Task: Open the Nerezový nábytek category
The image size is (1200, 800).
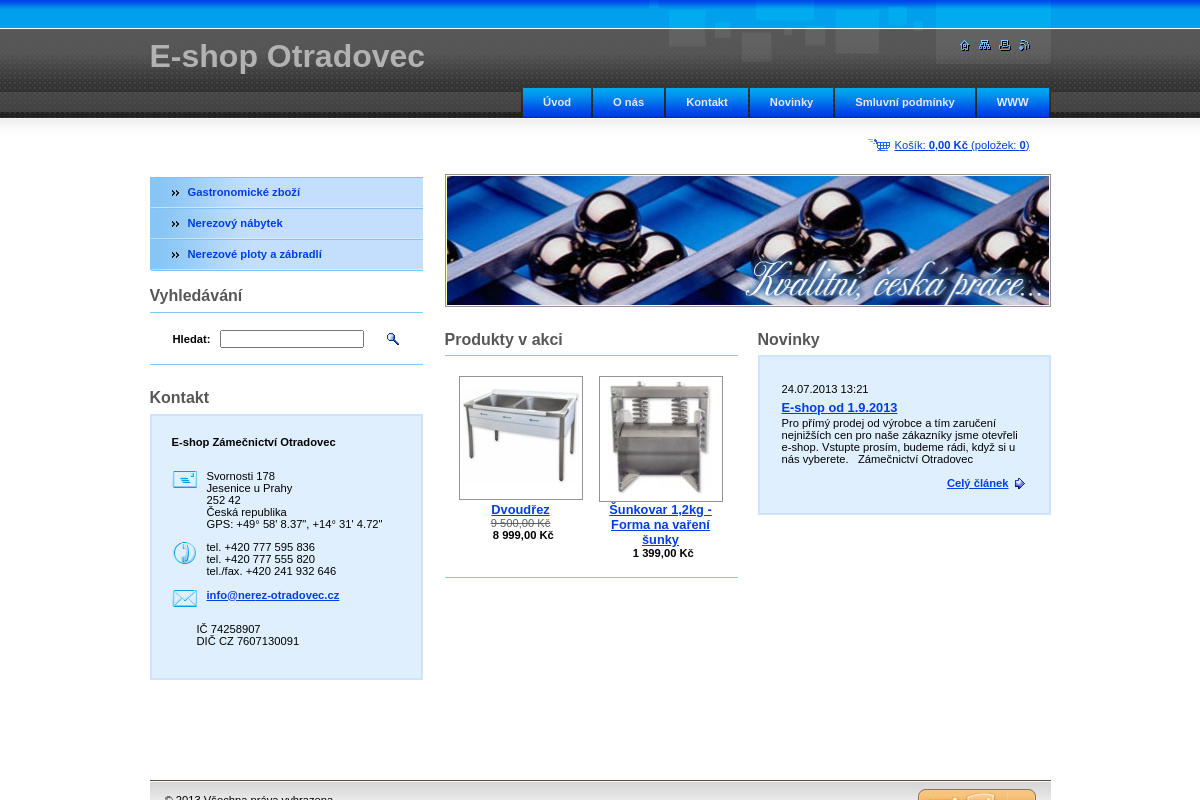Action: tap(234, 223)
